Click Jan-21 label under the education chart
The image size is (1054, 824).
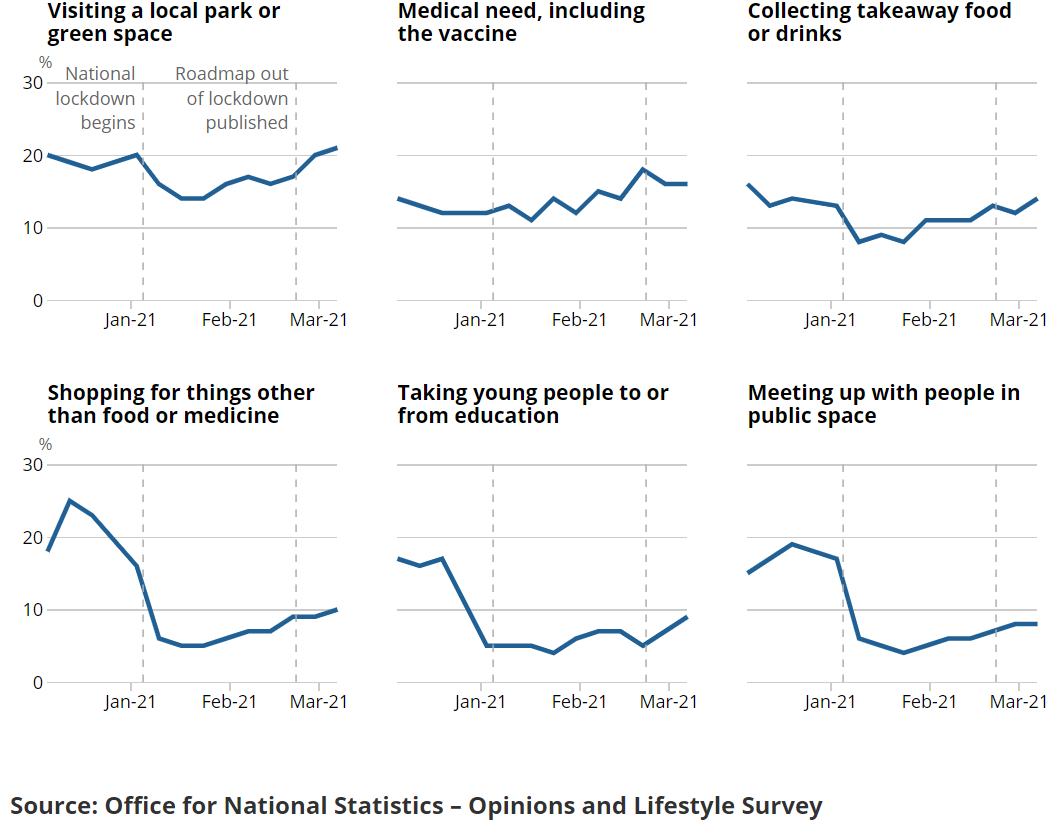[x=480, y=702]
